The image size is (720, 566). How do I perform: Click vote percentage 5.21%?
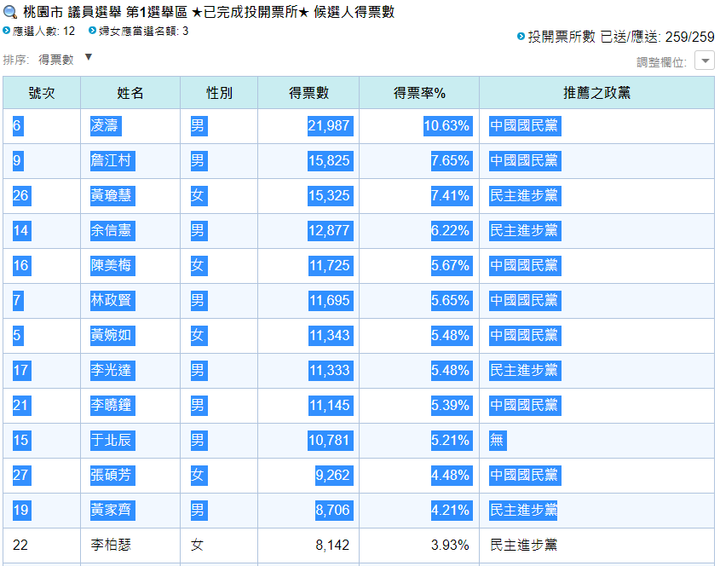pyautogui.click(x=452, y=440)
